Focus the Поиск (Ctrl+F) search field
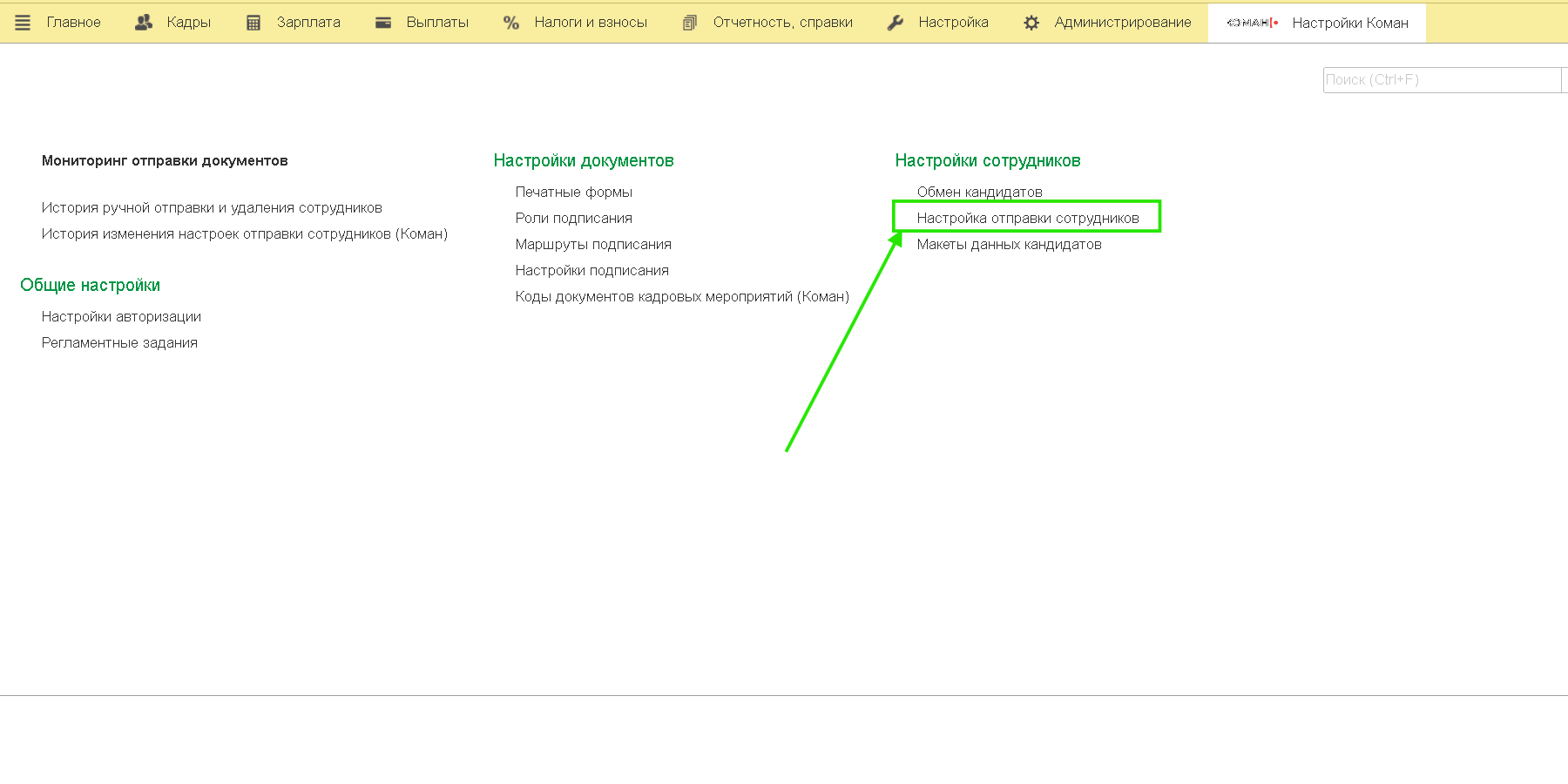Screen dimensions: 1568x784 (1442, 80)
